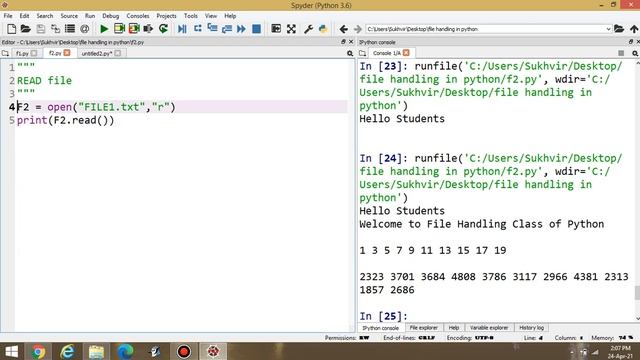This screenshot has height=360, width=640.
Task: Undock the Editor pane
Action: pyautogui.click(x=343, y=42)
